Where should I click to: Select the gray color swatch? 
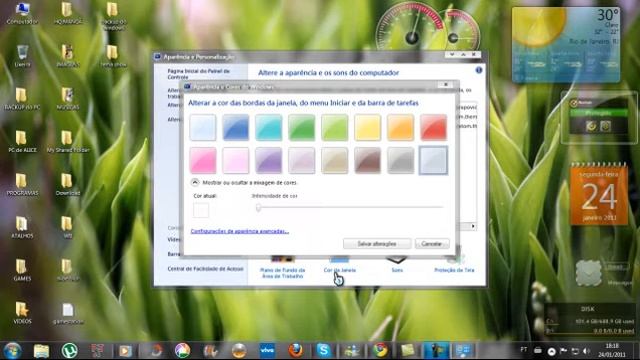pyautogui.click(x=400, y=160)
